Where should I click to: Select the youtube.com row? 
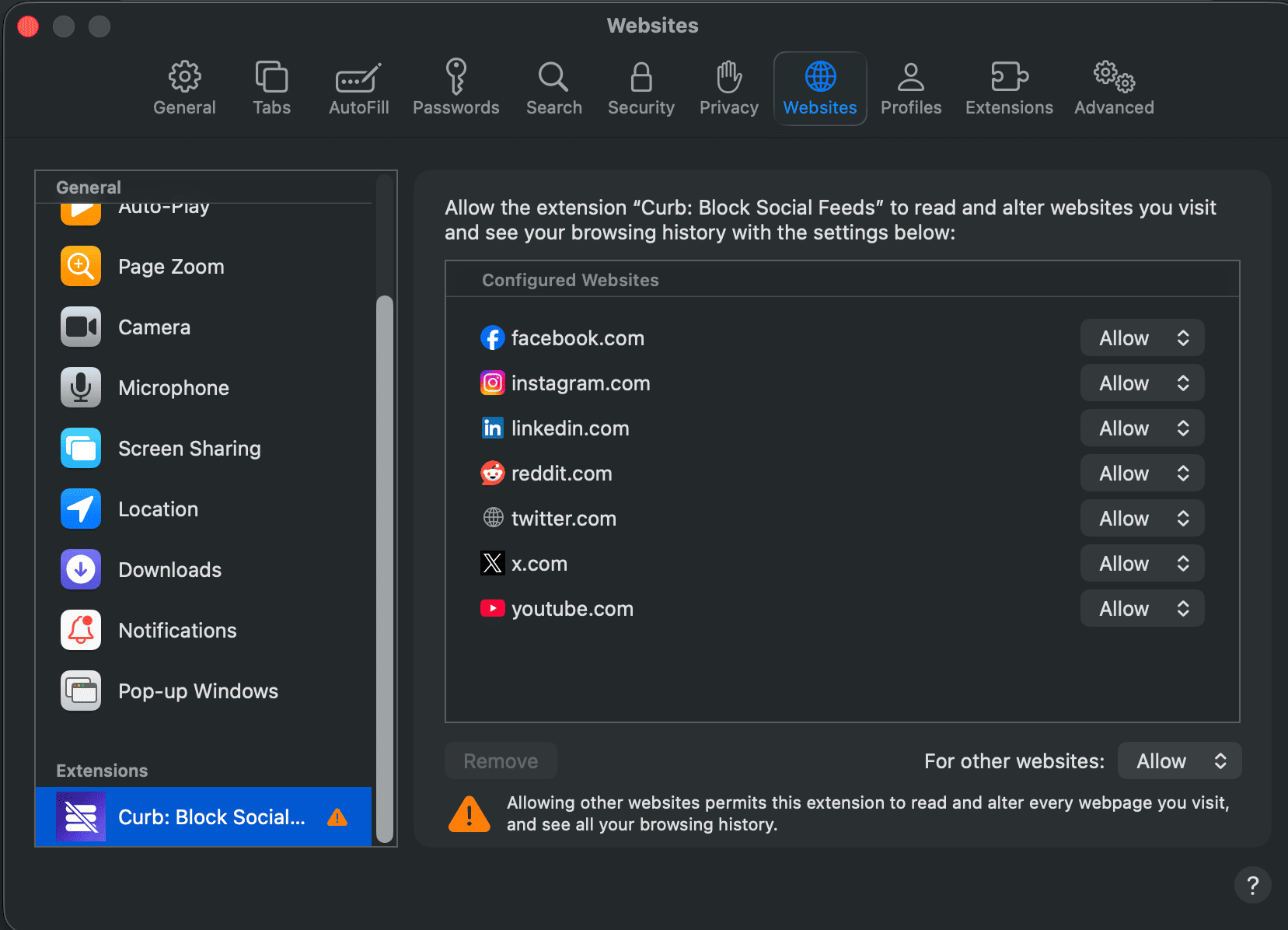842,609
